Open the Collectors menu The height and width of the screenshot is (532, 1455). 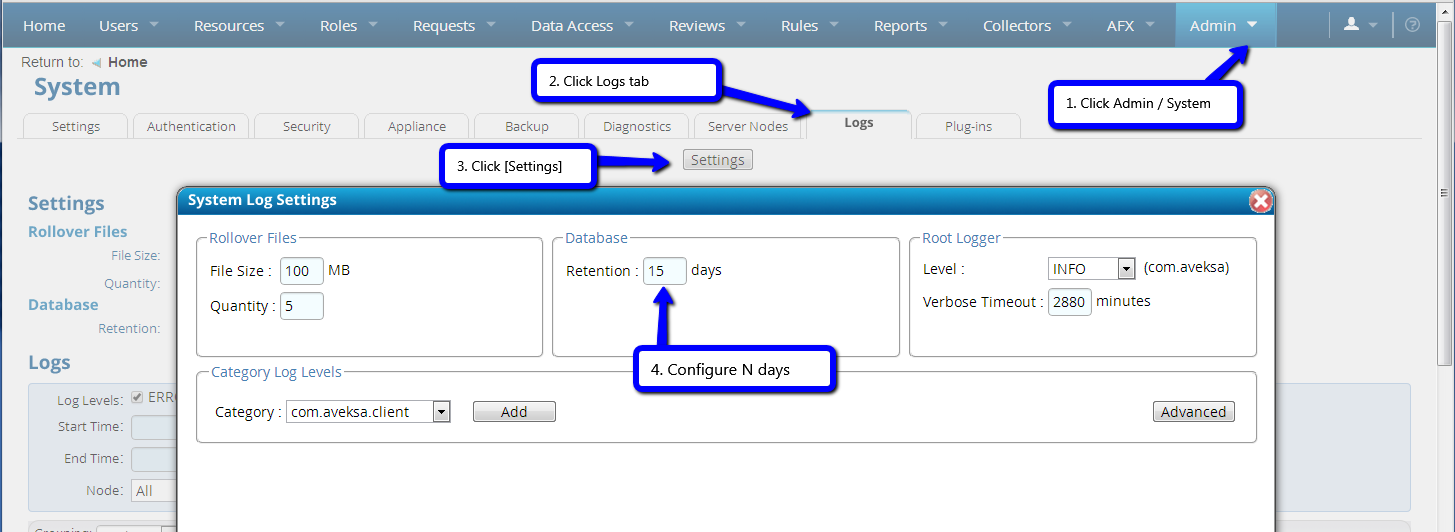[x=1027, y=26]
